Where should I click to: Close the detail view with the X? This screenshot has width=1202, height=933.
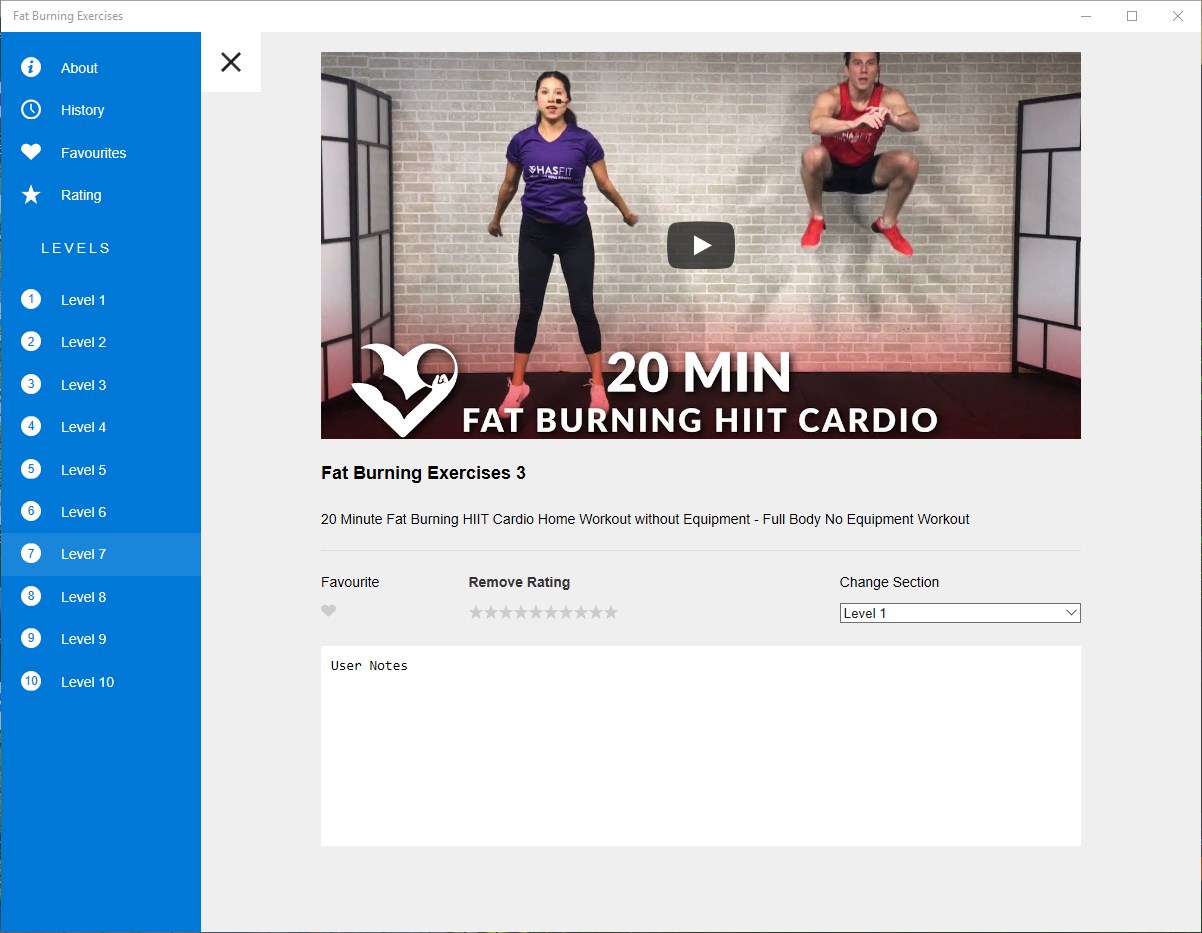(x=231, y=61)
